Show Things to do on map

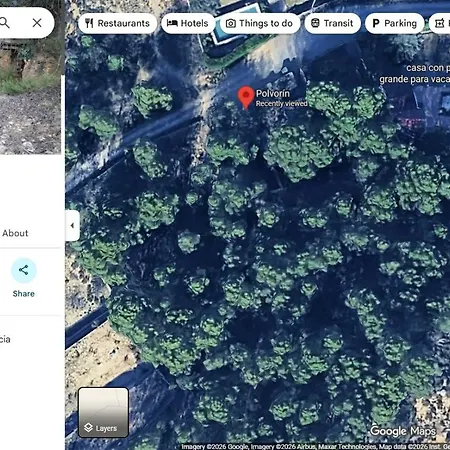pos(260,23)
